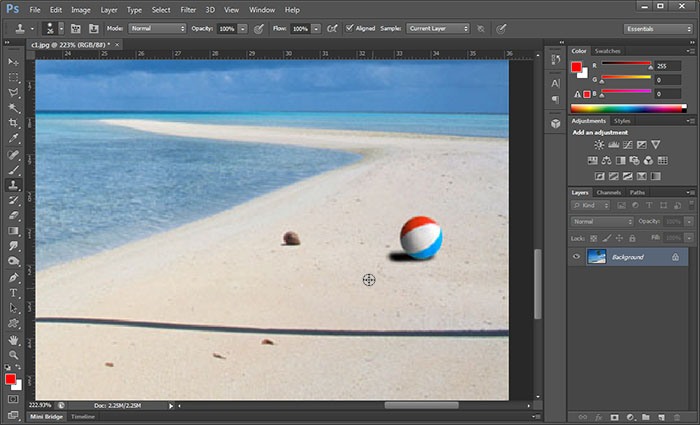Select the Horizontal Type tool
This screenshot has width=700, height=425.
coord(13,293)
